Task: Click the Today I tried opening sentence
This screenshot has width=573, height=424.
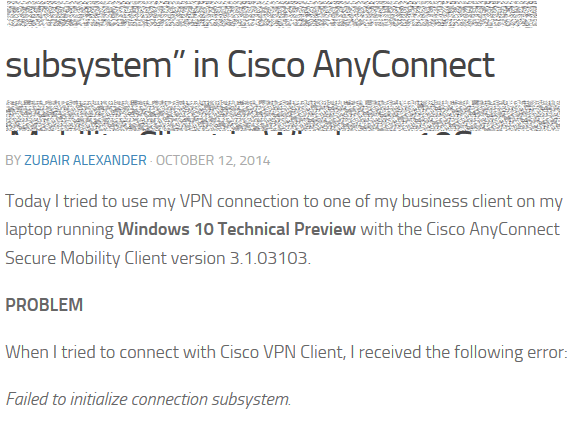Action: pyautogui.click(x=284, y=230)
